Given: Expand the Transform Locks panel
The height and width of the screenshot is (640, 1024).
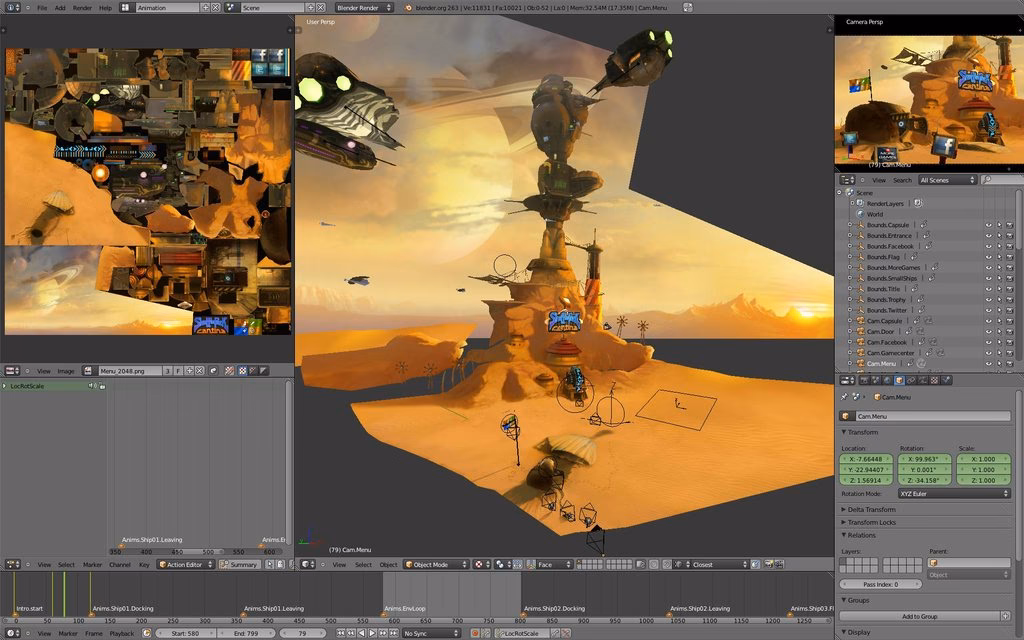Looking at the screenshot, I should [x=871, y=522].
